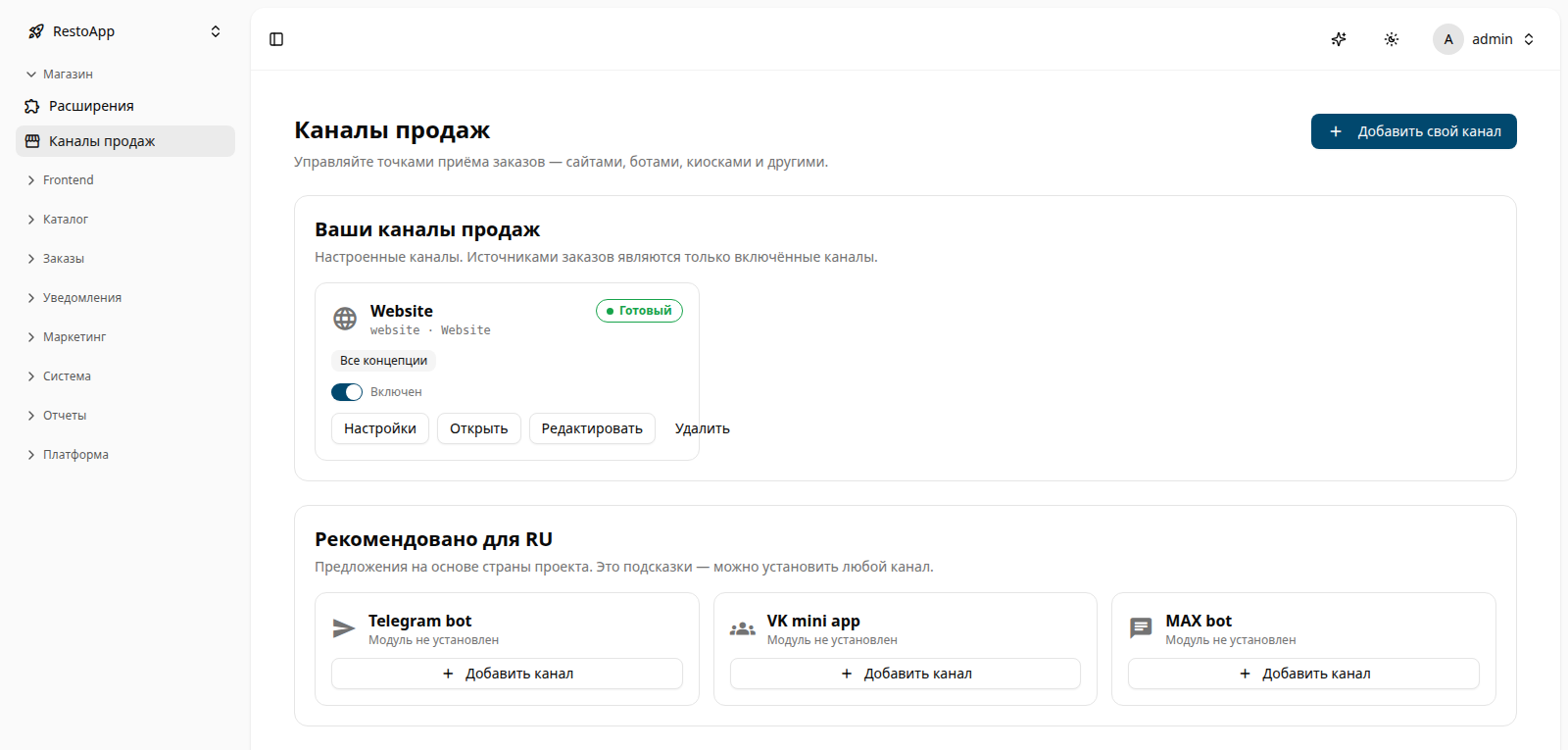The width and height of the screenshot is (1568, 750).
Task: Expand the Маркетинг section
Action: 125,337
